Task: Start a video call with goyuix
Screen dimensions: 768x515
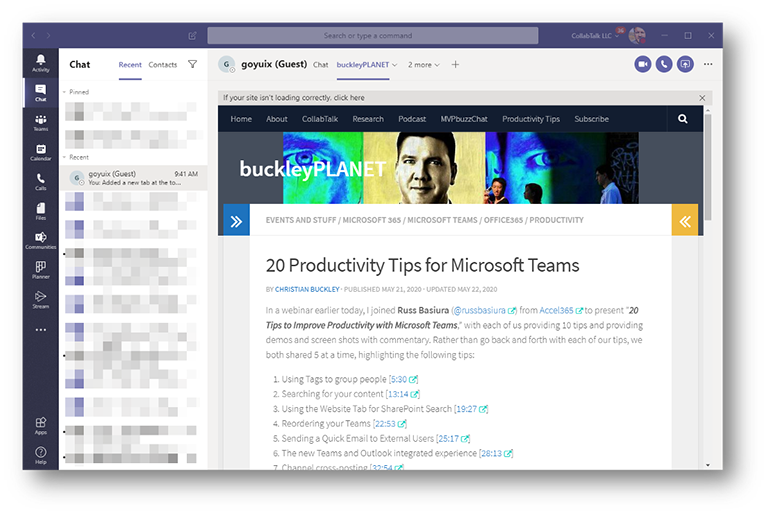Action: coord(643,64)
